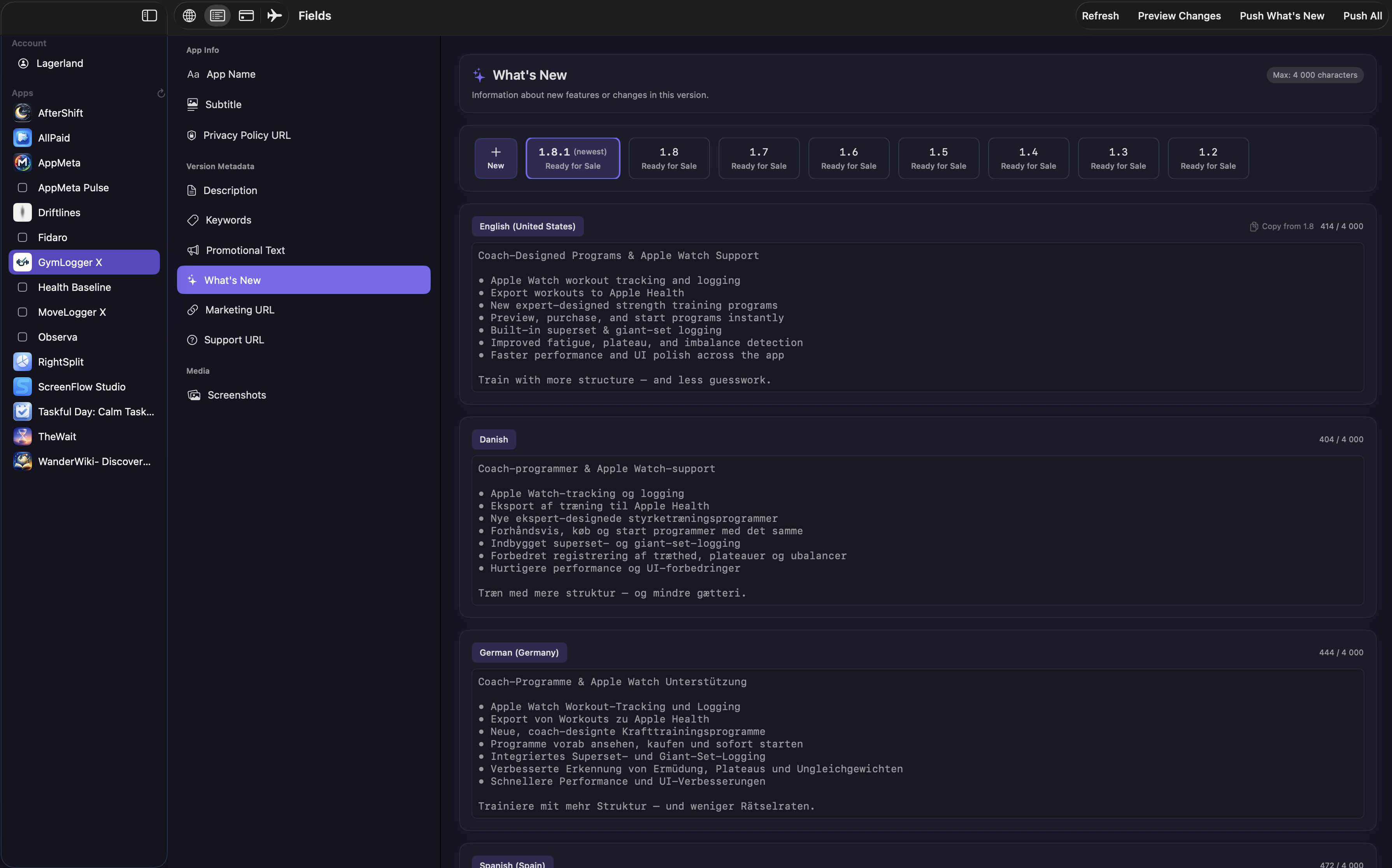Open the Keywords metadata section

pyautogui.click(x=228, y=220)
